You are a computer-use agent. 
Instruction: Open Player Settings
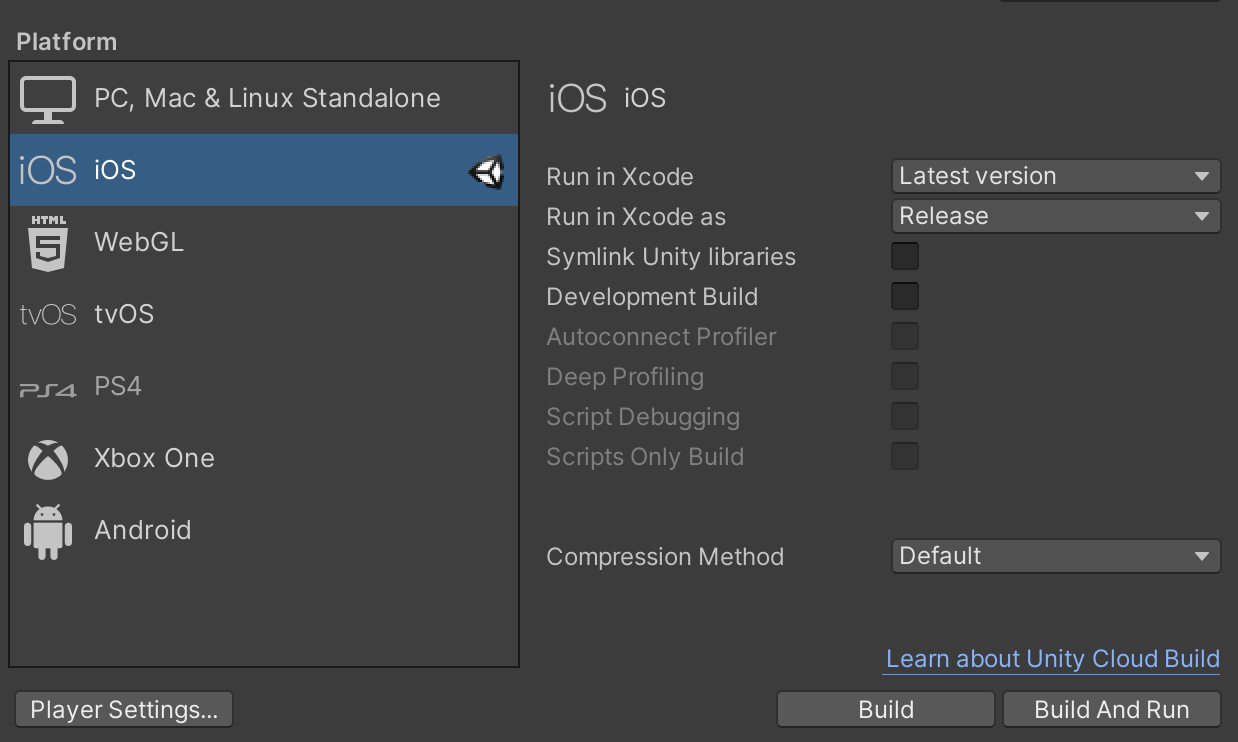click(x=124, y=710)
